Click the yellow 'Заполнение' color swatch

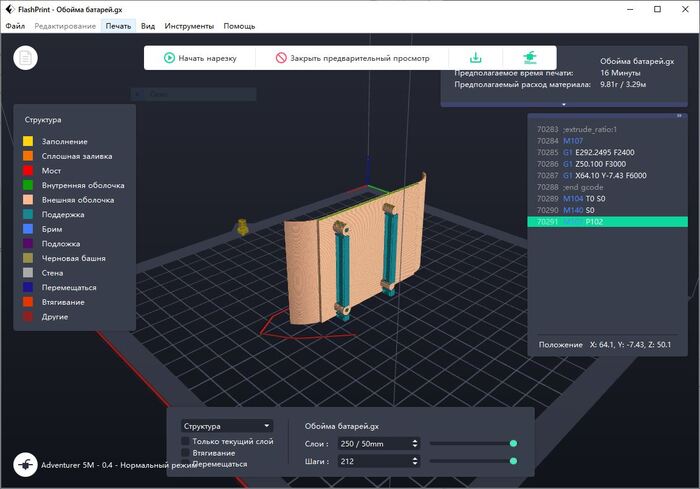point(29,141)
